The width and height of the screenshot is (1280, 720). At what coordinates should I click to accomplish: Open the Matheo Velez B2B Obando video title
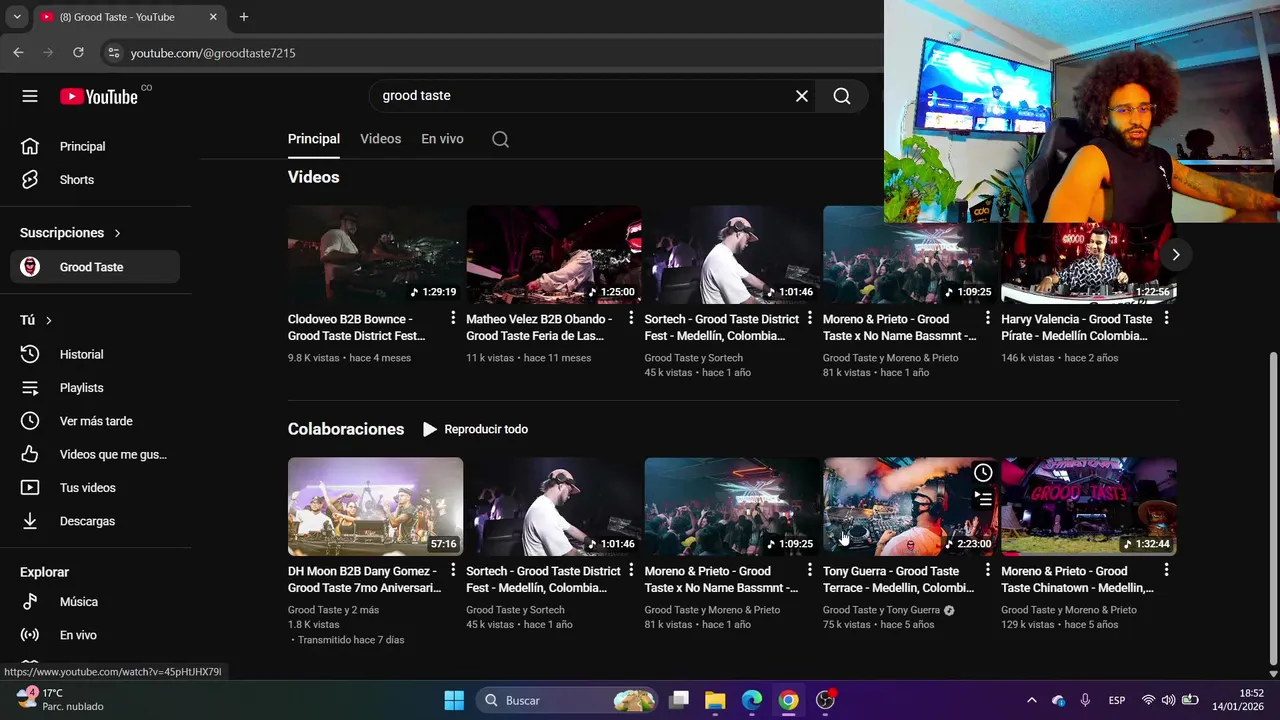click(539, 327)
